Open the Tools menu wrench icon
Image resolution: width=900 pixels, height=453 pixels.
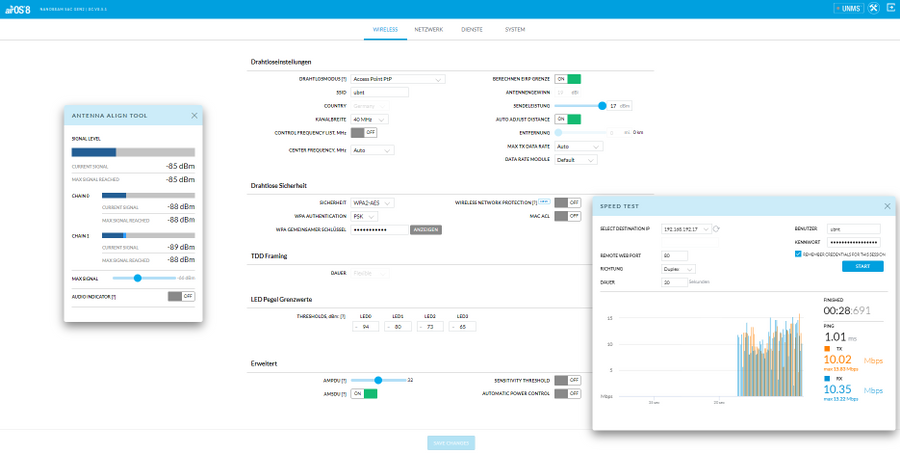pyautogui.click(x=872, y=9)
